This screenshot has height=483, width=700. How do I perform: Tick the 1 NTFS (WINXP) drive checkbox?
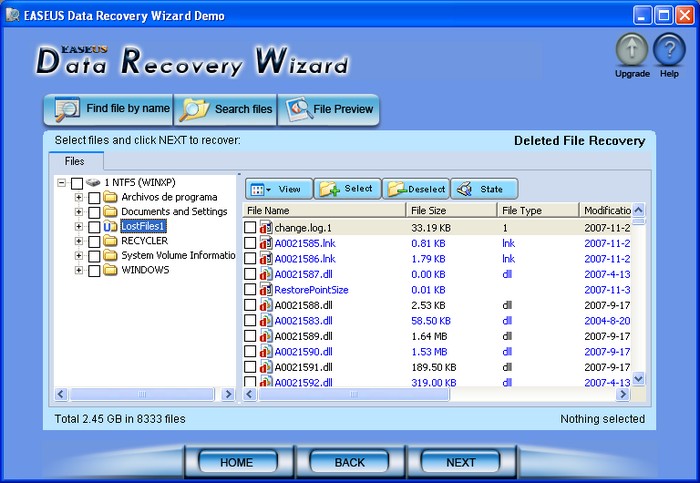77,183
